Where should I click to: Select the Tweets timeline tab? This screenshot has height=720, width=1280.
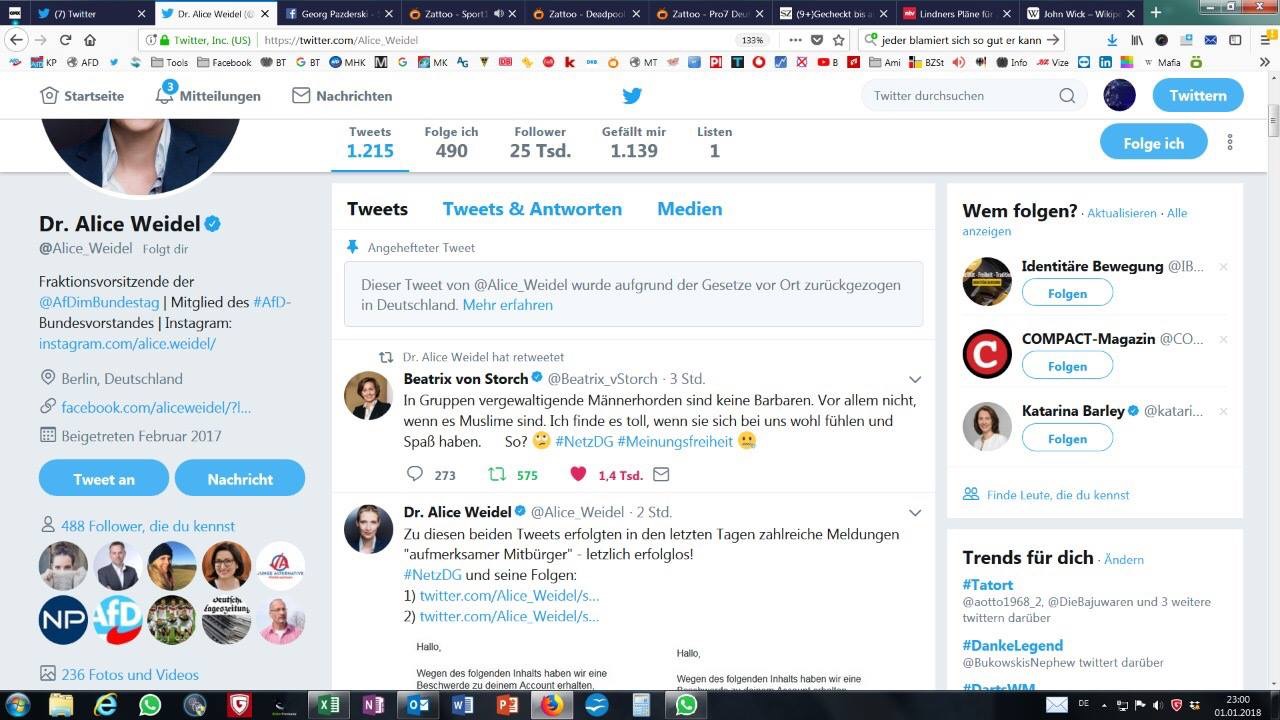click(x=377, y=209)
